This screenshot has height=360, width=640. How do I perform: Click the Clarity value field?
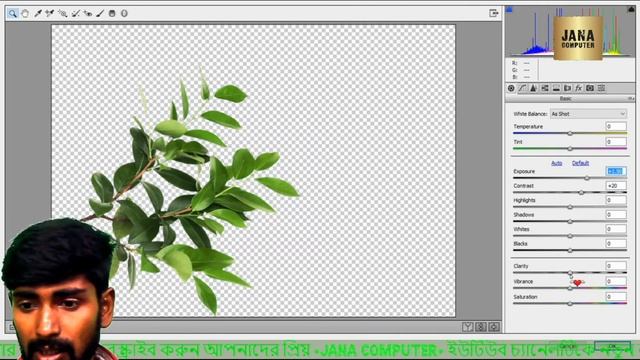(616, 266)
